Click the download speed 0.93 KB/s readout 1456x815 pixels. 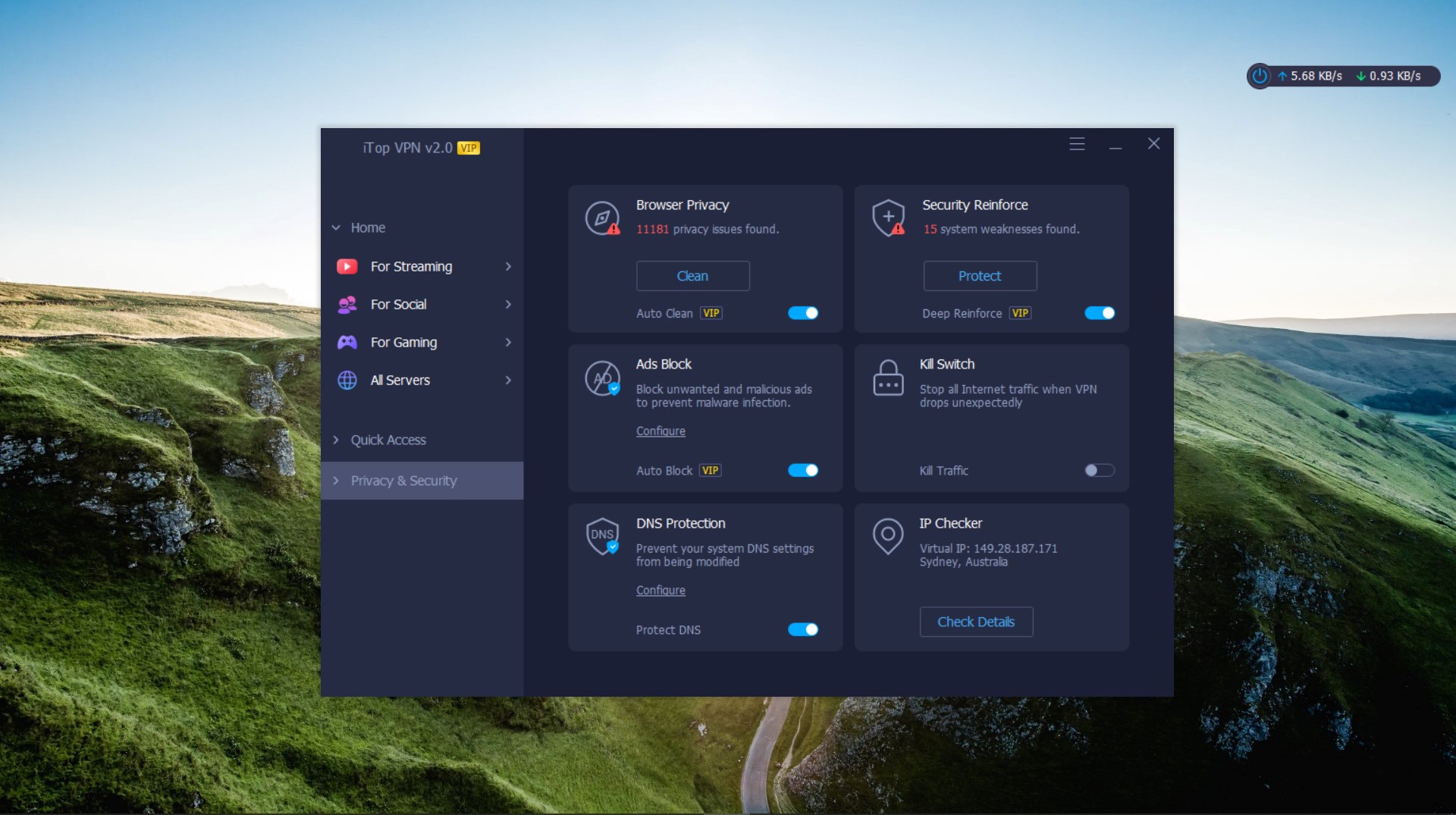tap(1389, 76)
